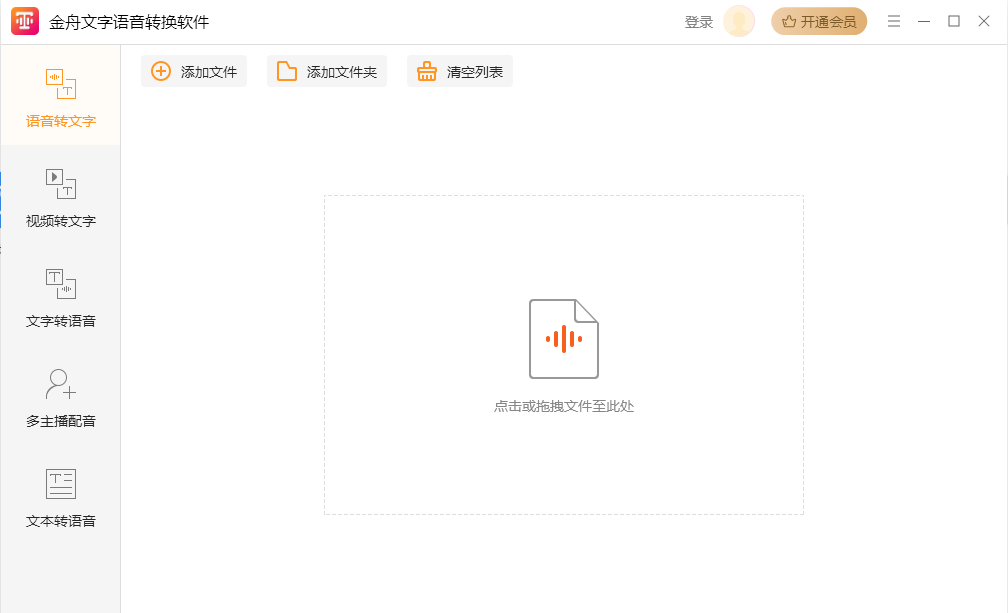Click the user avatar icon
The image size is (1008, 613).
(x=739, y=21)
